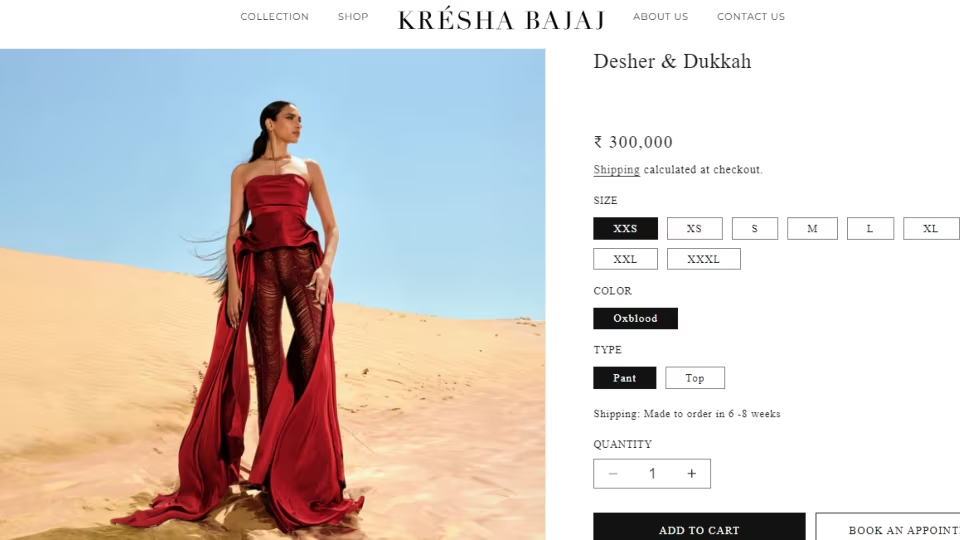This screenshot has height=540, width=960.
Task: Choose size L
Action: point(870,228)
